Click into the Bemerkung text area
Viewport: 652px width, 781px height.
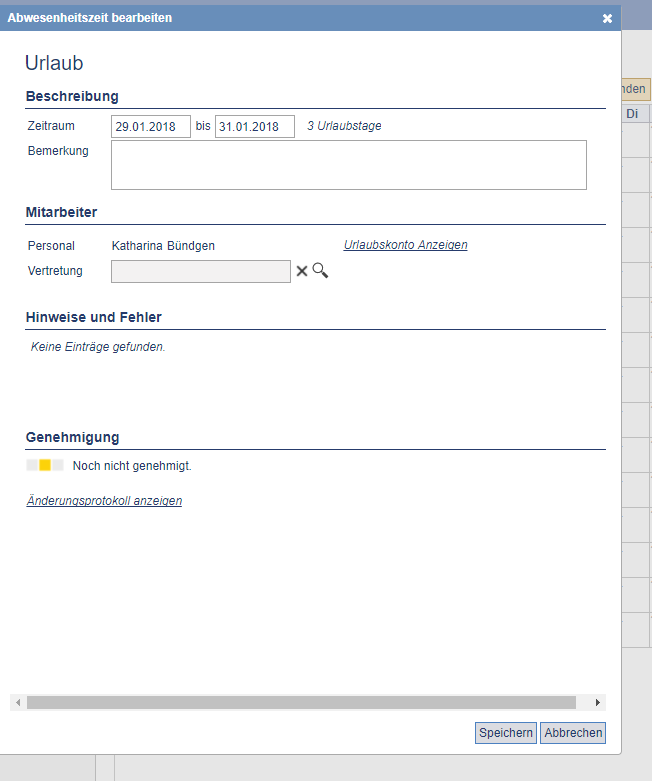[349, 165]
